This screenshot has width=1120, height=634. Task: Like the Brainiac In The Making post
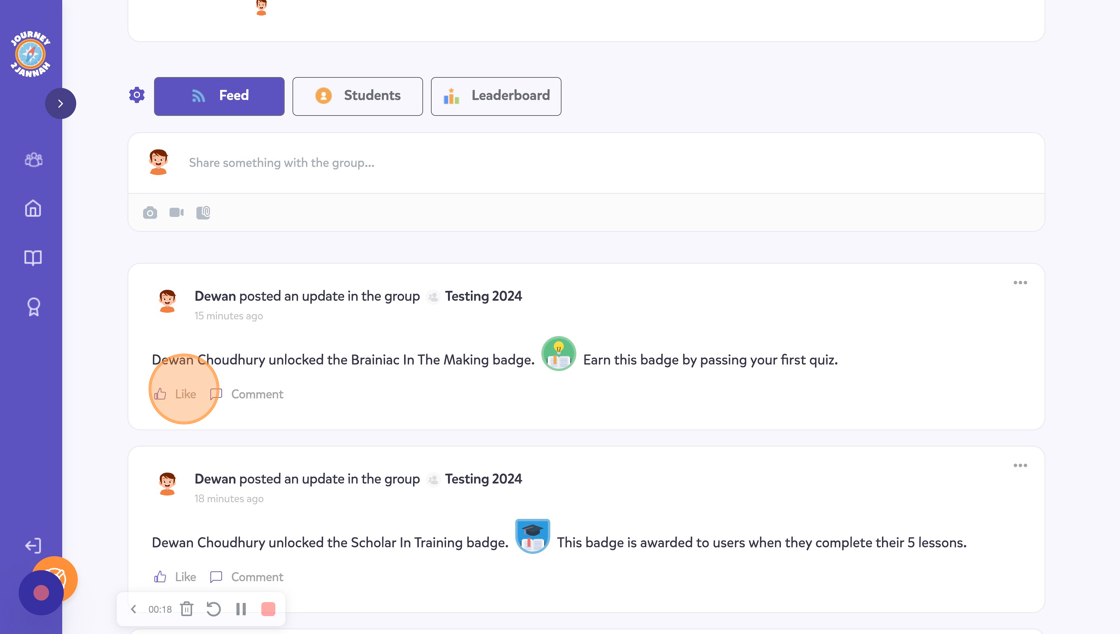(x=175, y=394)
